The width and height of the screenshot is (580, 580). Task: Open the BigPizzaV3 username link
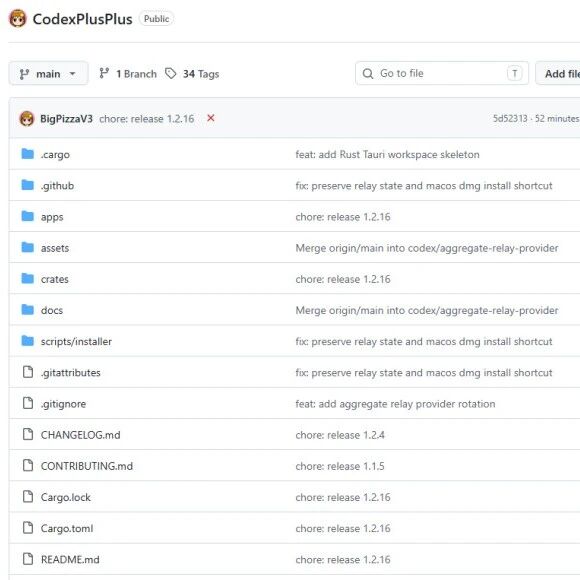coord(66,119)
